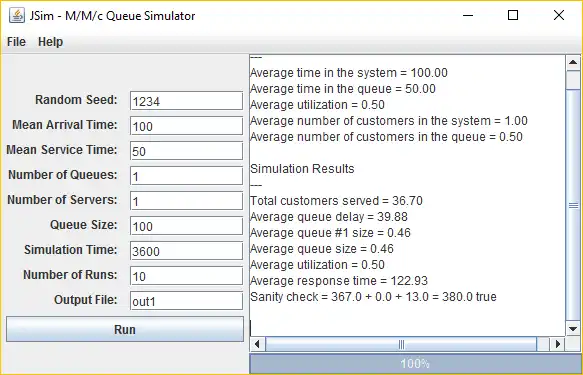
Task: Click the 'Simulation Time:' label
Action: (71, 250)
